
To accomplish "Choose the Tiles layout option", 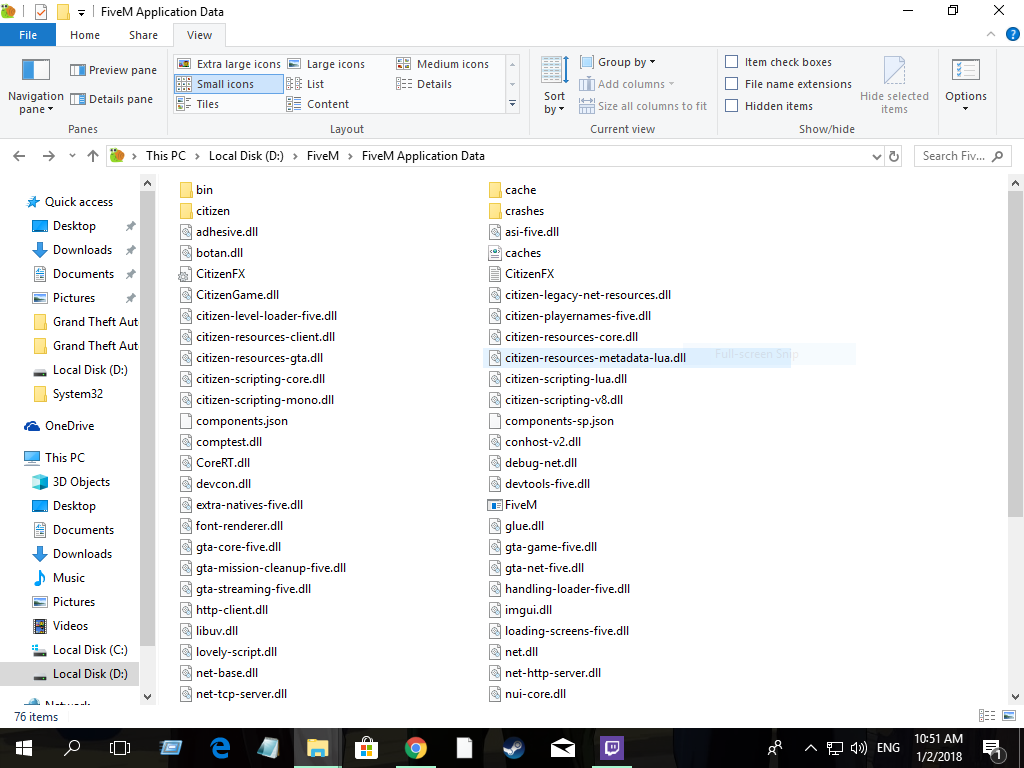I will tap(198, 104).
